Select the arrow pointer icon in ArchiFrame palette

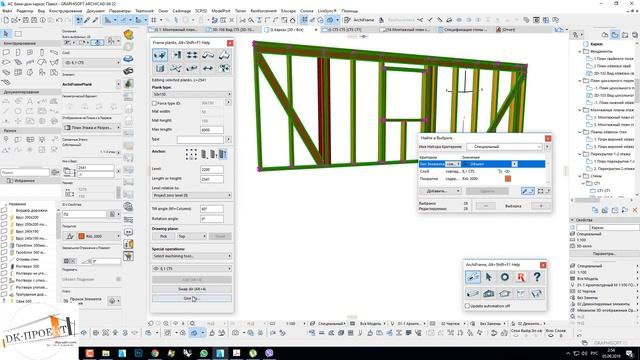tap(489, 277)
